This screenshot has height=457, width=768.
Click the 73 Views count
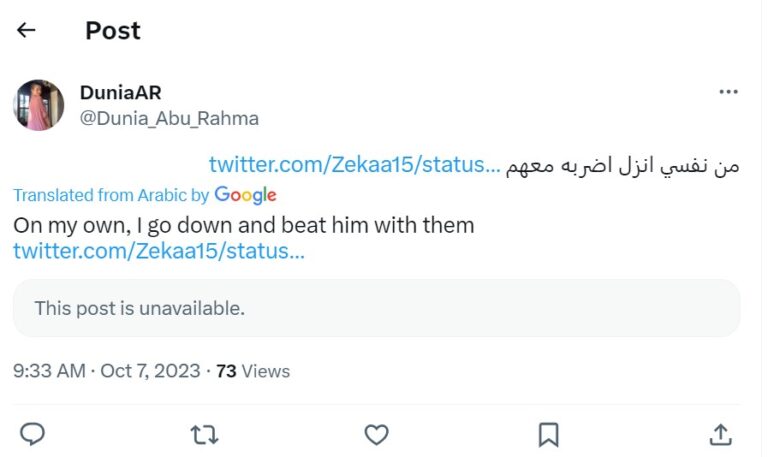pyautogui.click(x=253, y=371)
